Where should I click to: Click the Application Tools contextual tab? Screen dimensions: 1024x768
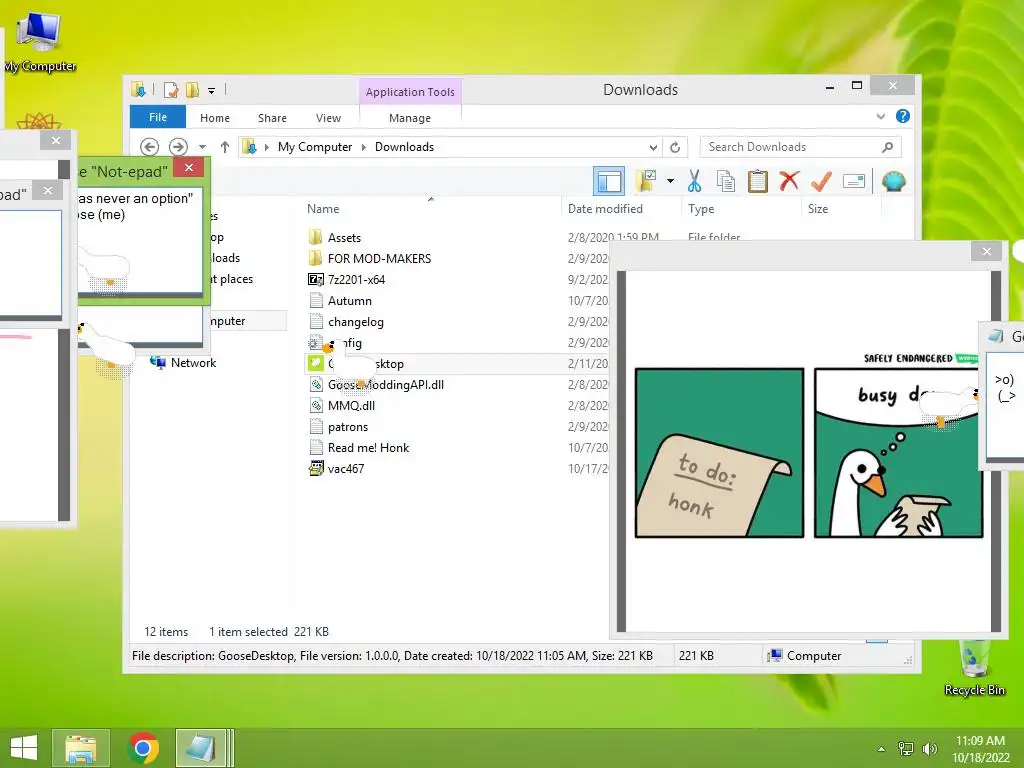pos(410,92)
